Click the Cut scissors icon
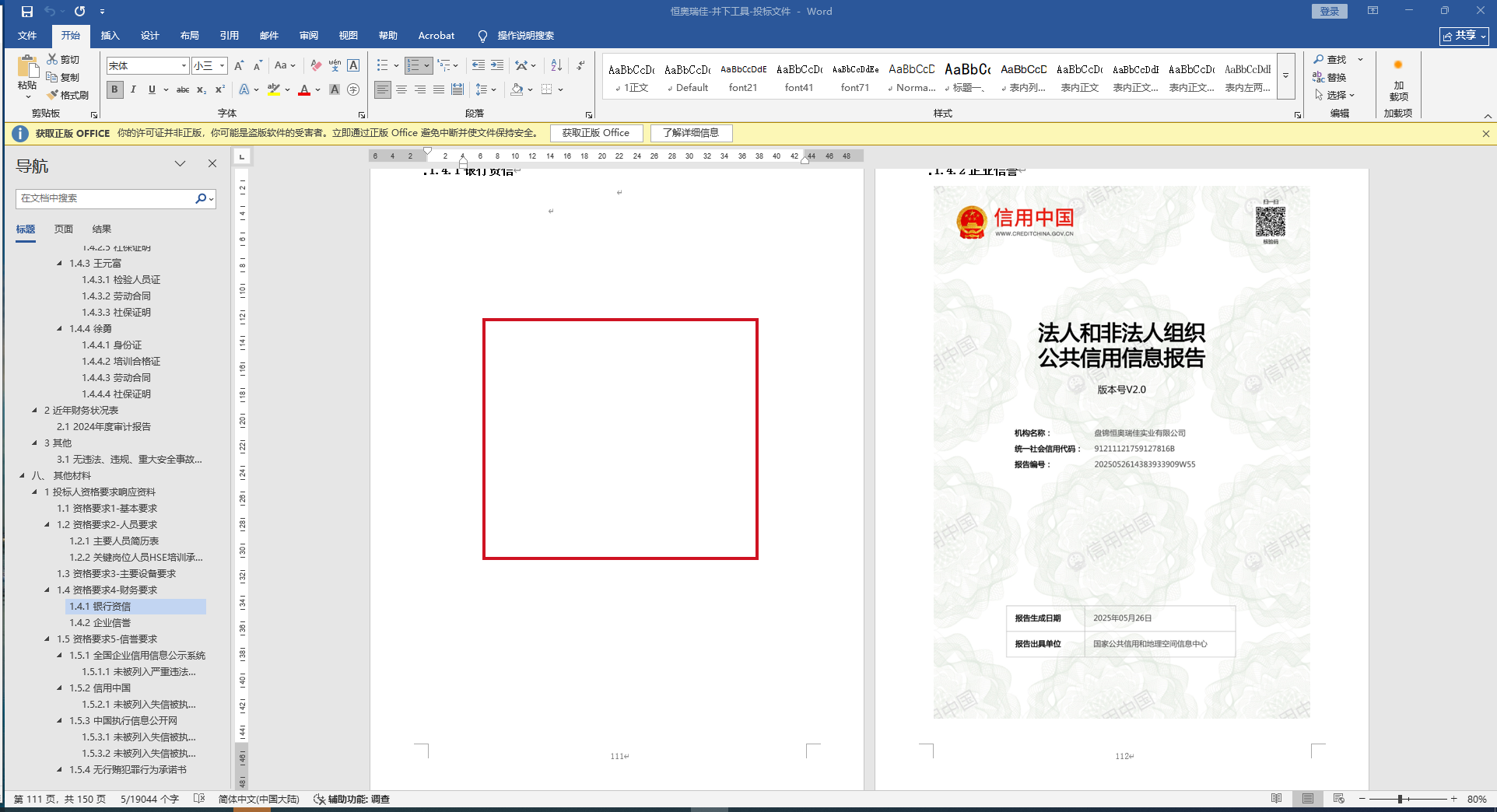 pyautogui.click(x=52, y=59)
